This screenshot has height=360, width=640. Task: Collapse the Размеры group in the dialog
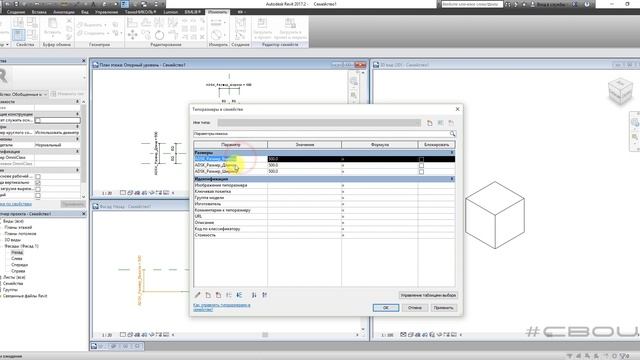tap(451, 152)
